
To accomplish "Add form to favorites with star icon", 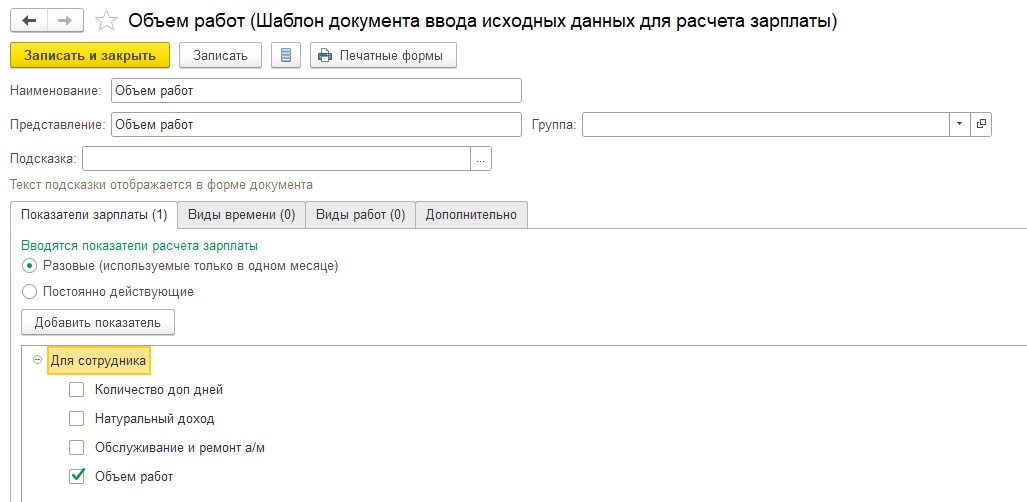I will click(106, 22).
